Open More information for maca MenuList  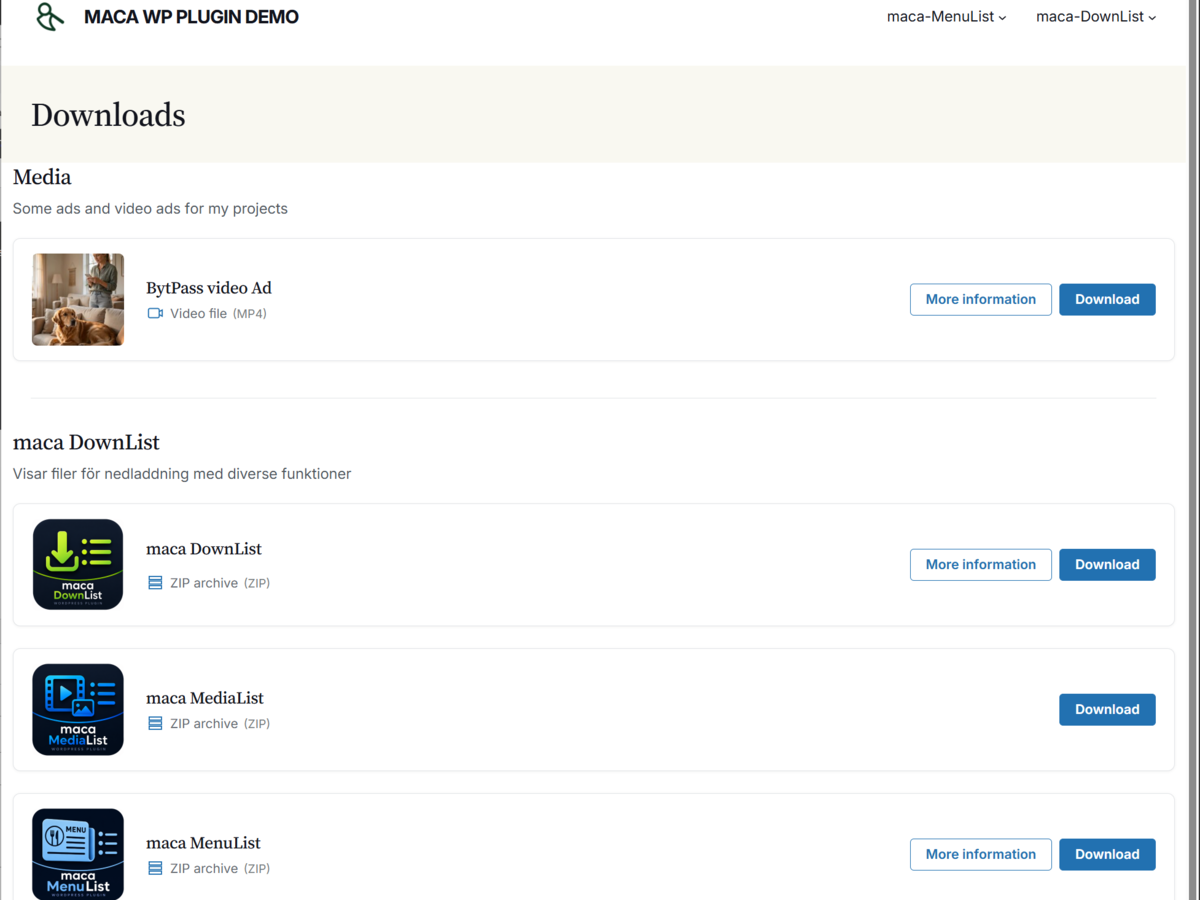click(x=980, y=854)
